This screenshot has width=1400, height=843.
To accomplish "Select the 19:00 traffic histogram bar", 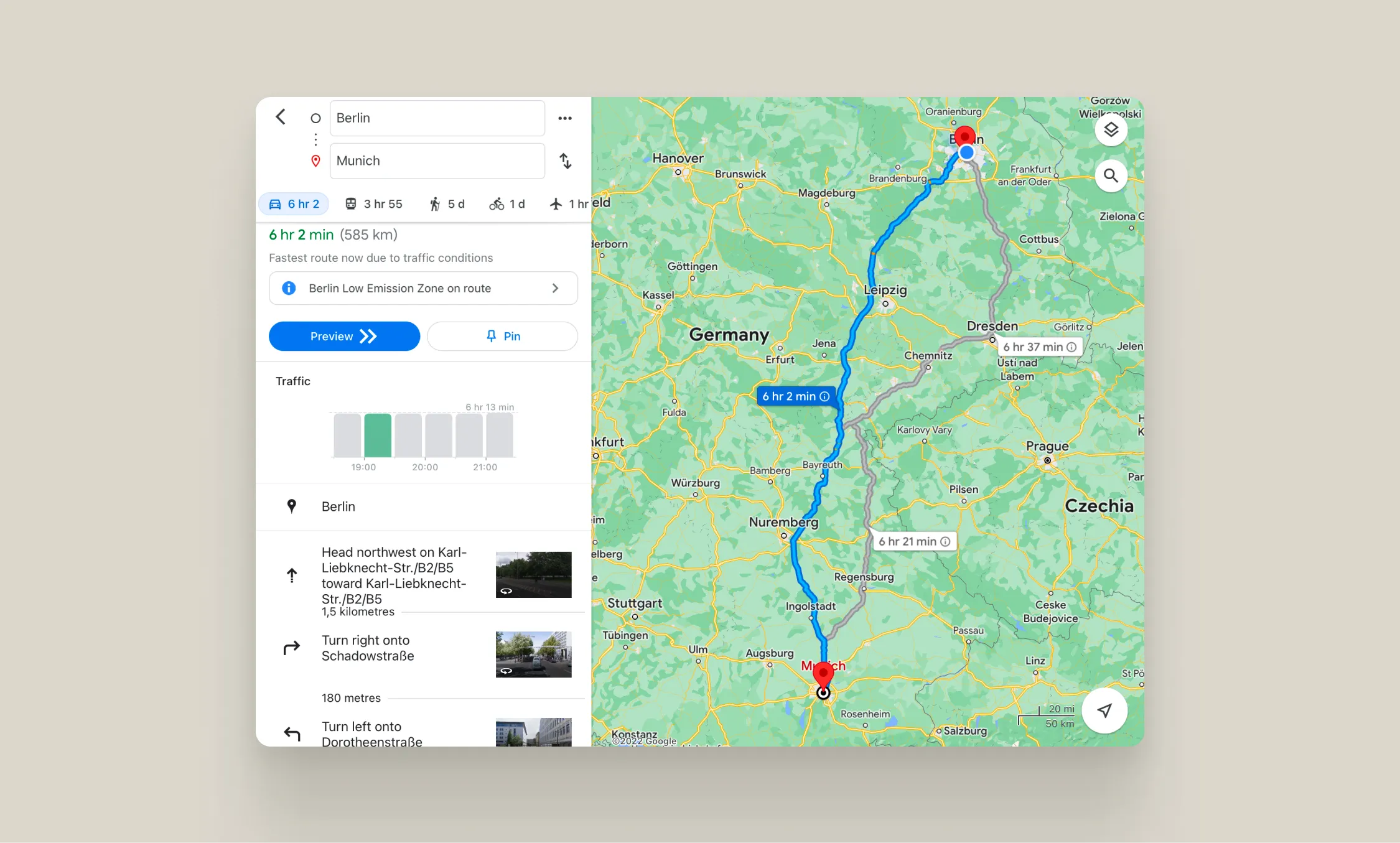I will click(378, 435).
